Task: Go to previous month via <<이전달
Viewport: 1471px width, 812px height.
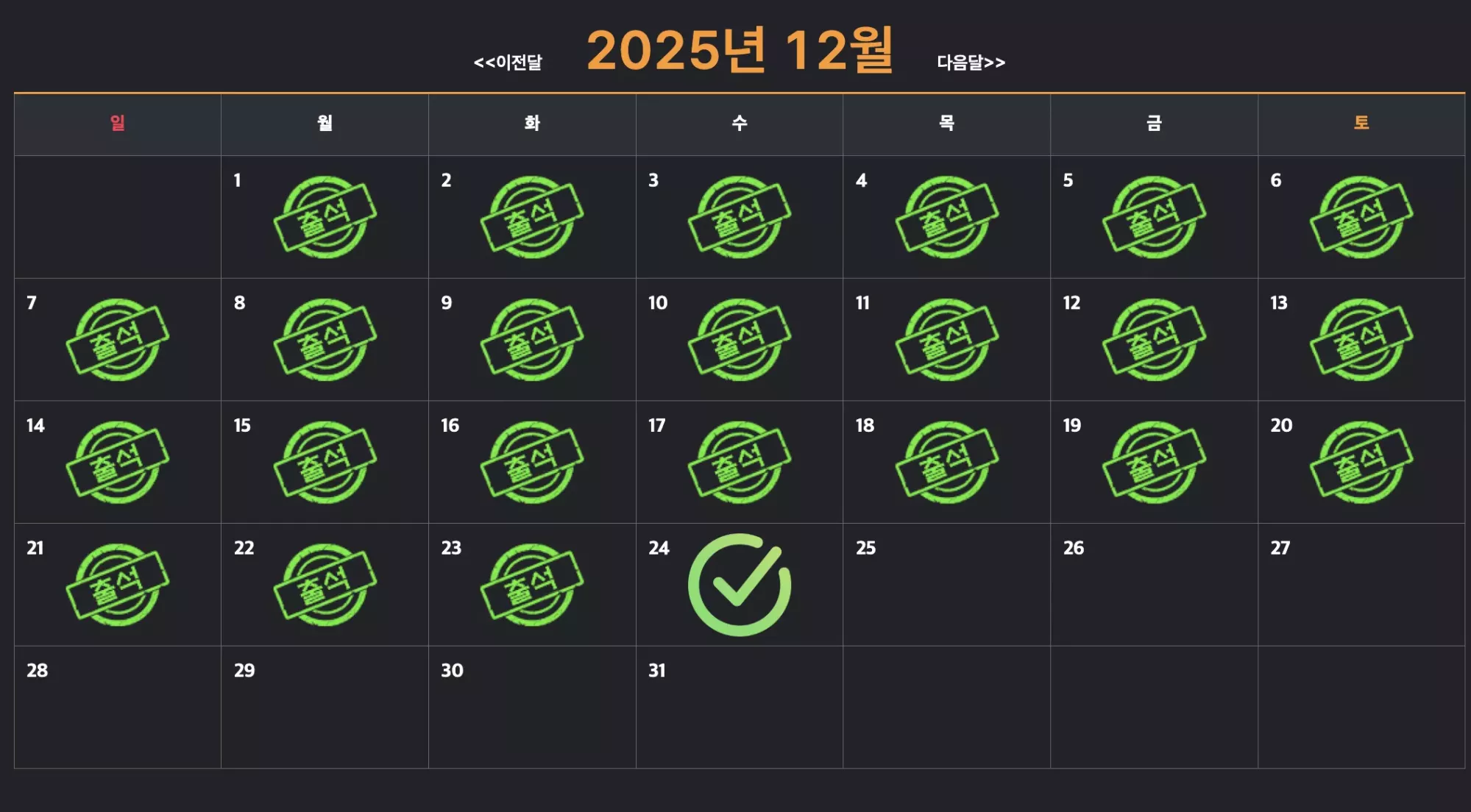Action: pos(508,63)
